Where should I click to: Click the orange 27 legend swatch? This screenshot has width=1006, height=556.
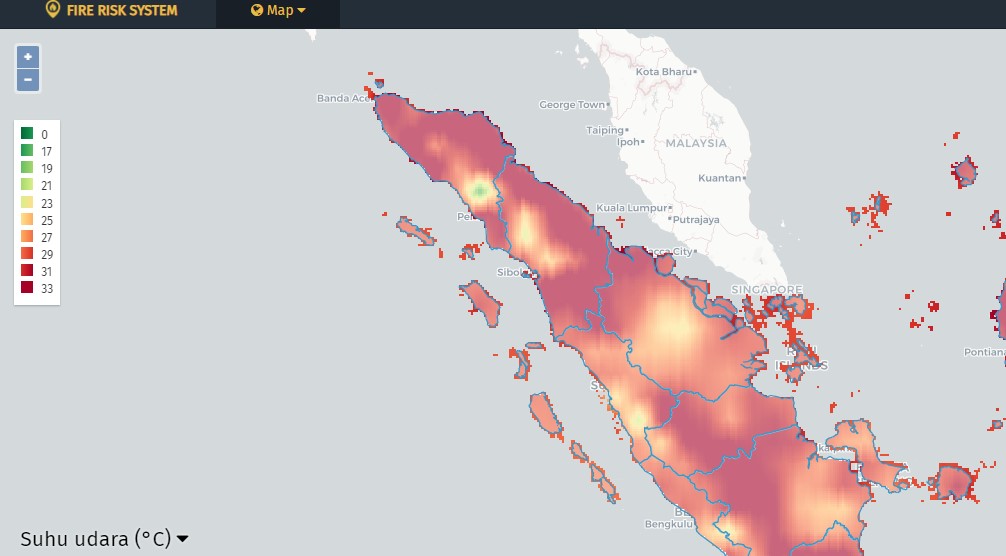27,237
